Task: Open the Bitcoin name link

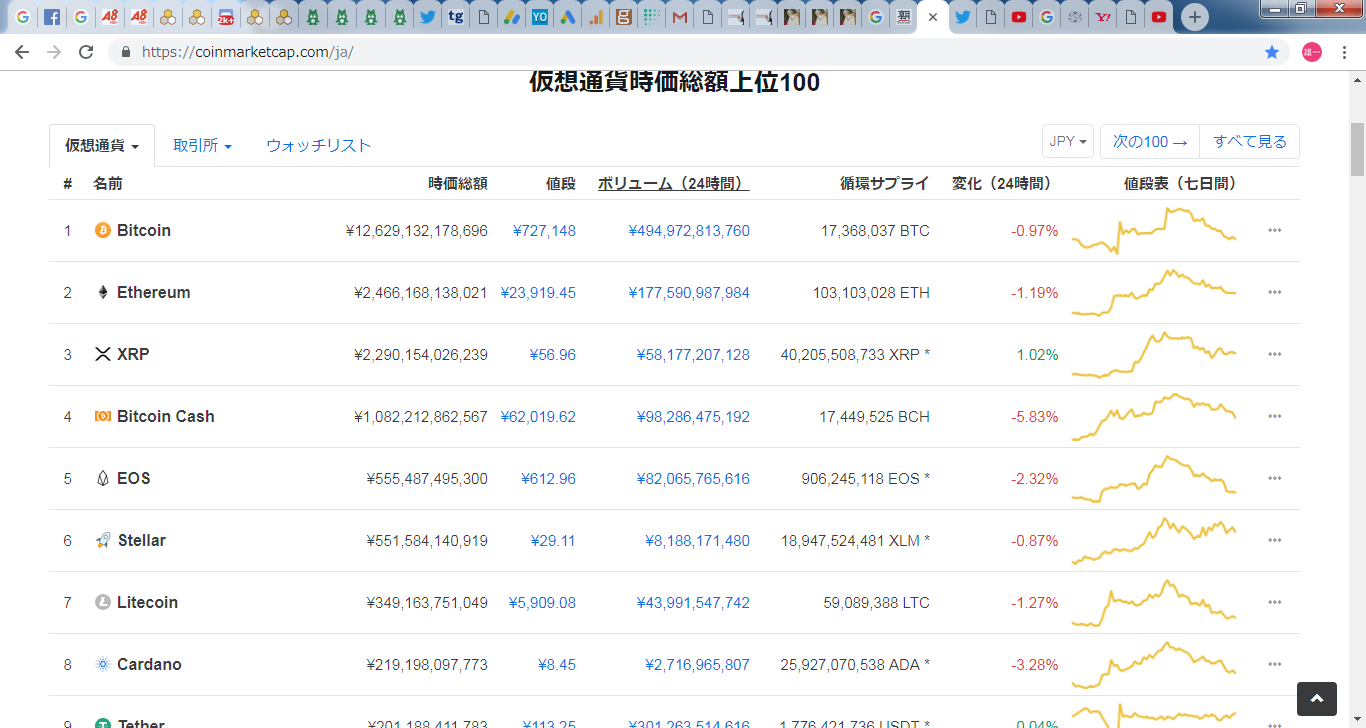Action: [144, 230]
